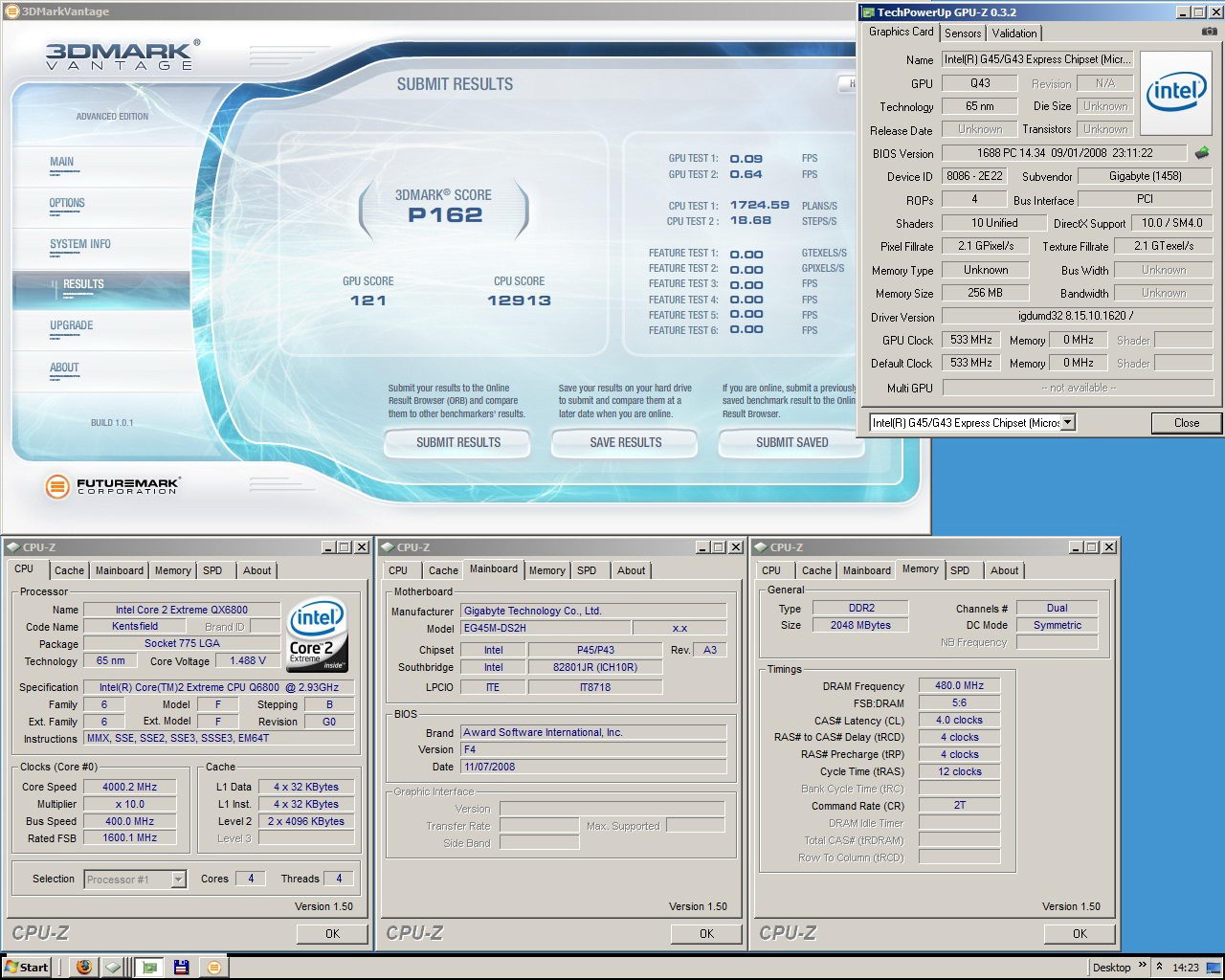The width and height of the screenshot is (1225, 980).
Task: Open SYSTEM INFO in the 3DMark sidebar
Action: (x=80, y=244)
